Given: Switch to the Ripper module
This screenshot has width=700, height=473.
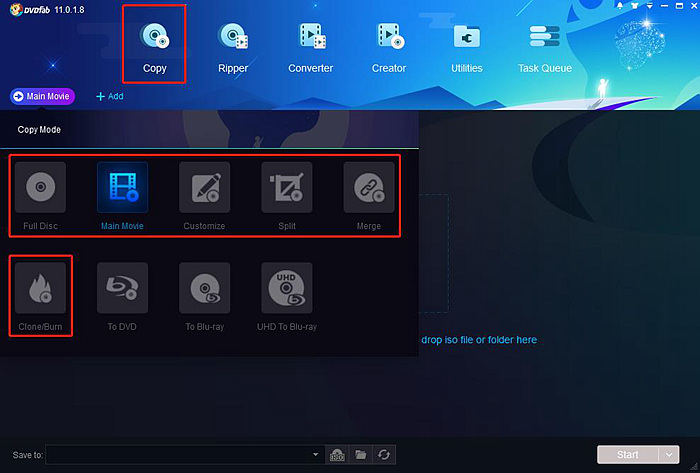Looking at the screenshot, I should pyautogui.click(x=233, y=47).
